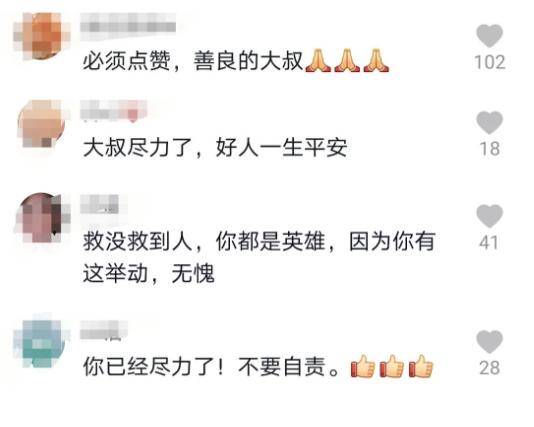
Task: Like the comment with 41 likes
Action: tap(489, 216)
